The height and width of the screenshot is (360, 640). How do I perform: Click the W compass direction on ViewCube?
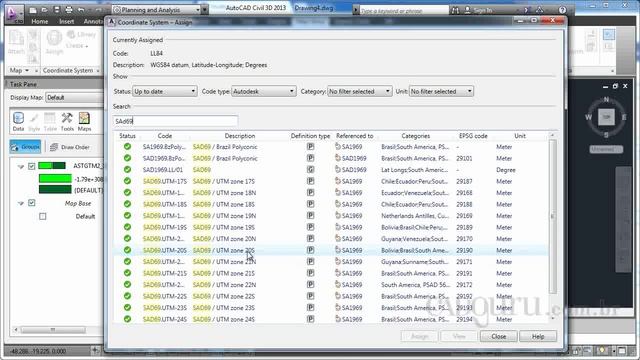click(588, 117)
